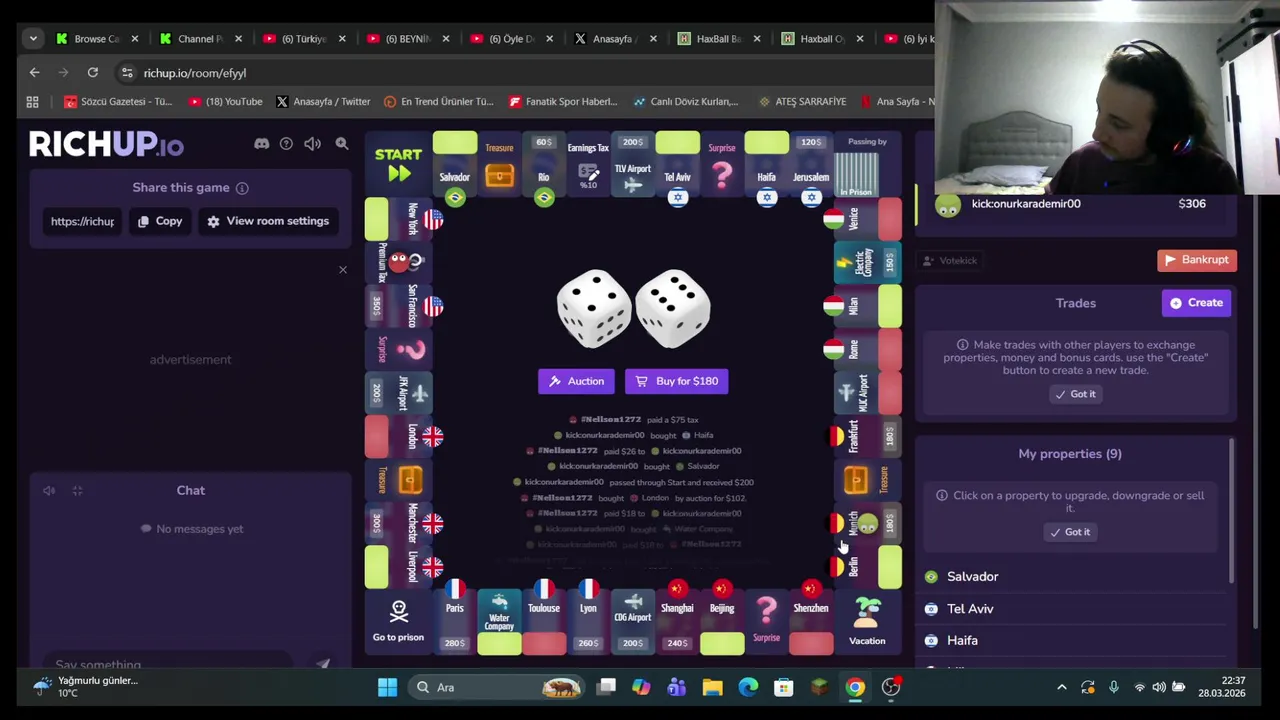1280x720 pixels.
Task: Open Canlı Döviz Kurları bookmark
Action: 685,101
